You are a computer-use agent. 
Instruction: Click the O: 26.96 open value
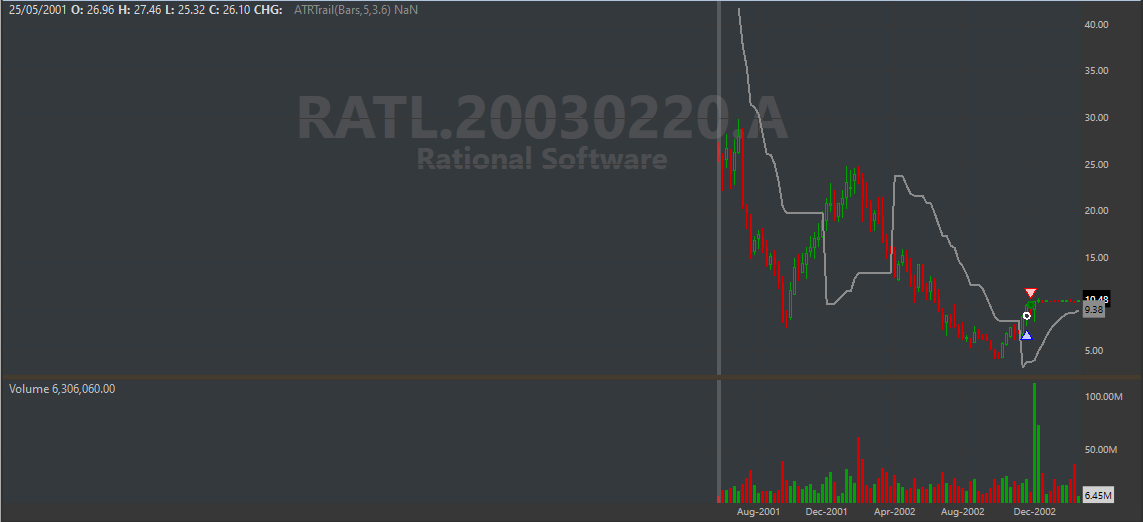click(95, 10)
